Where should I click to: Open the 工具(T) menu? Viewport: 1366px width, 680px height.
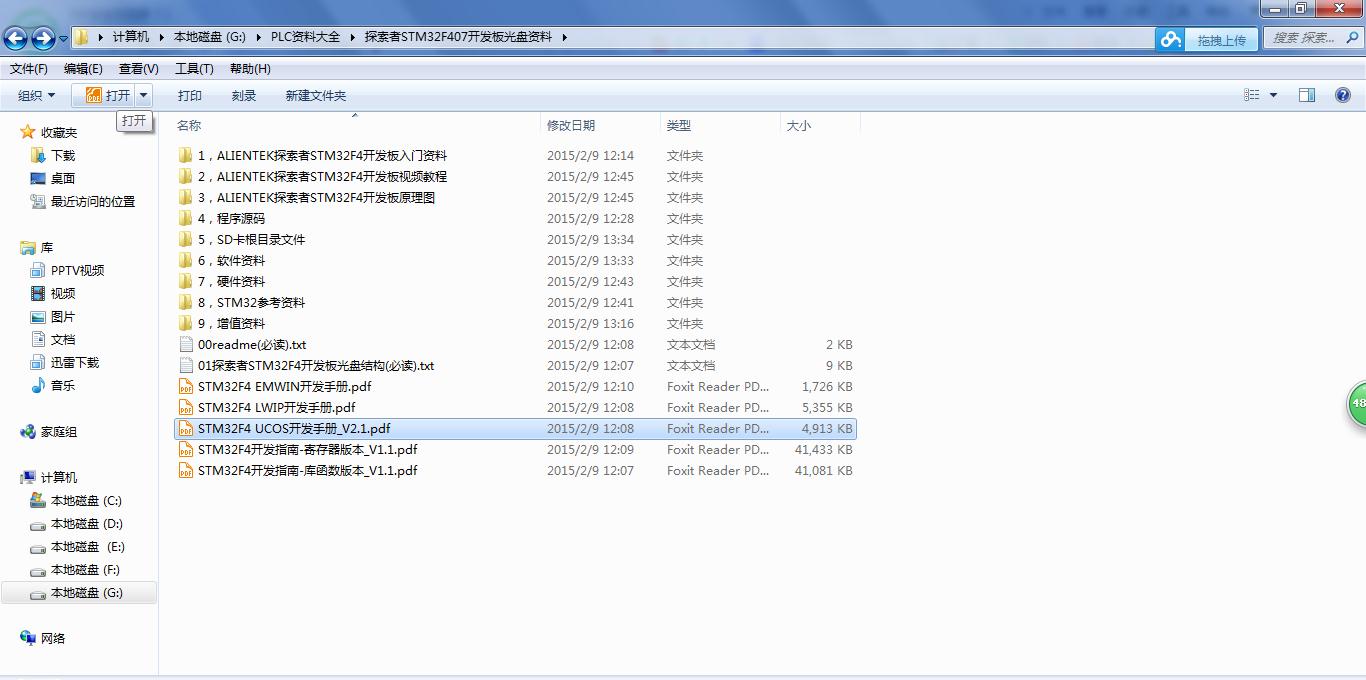coord(194,69)
